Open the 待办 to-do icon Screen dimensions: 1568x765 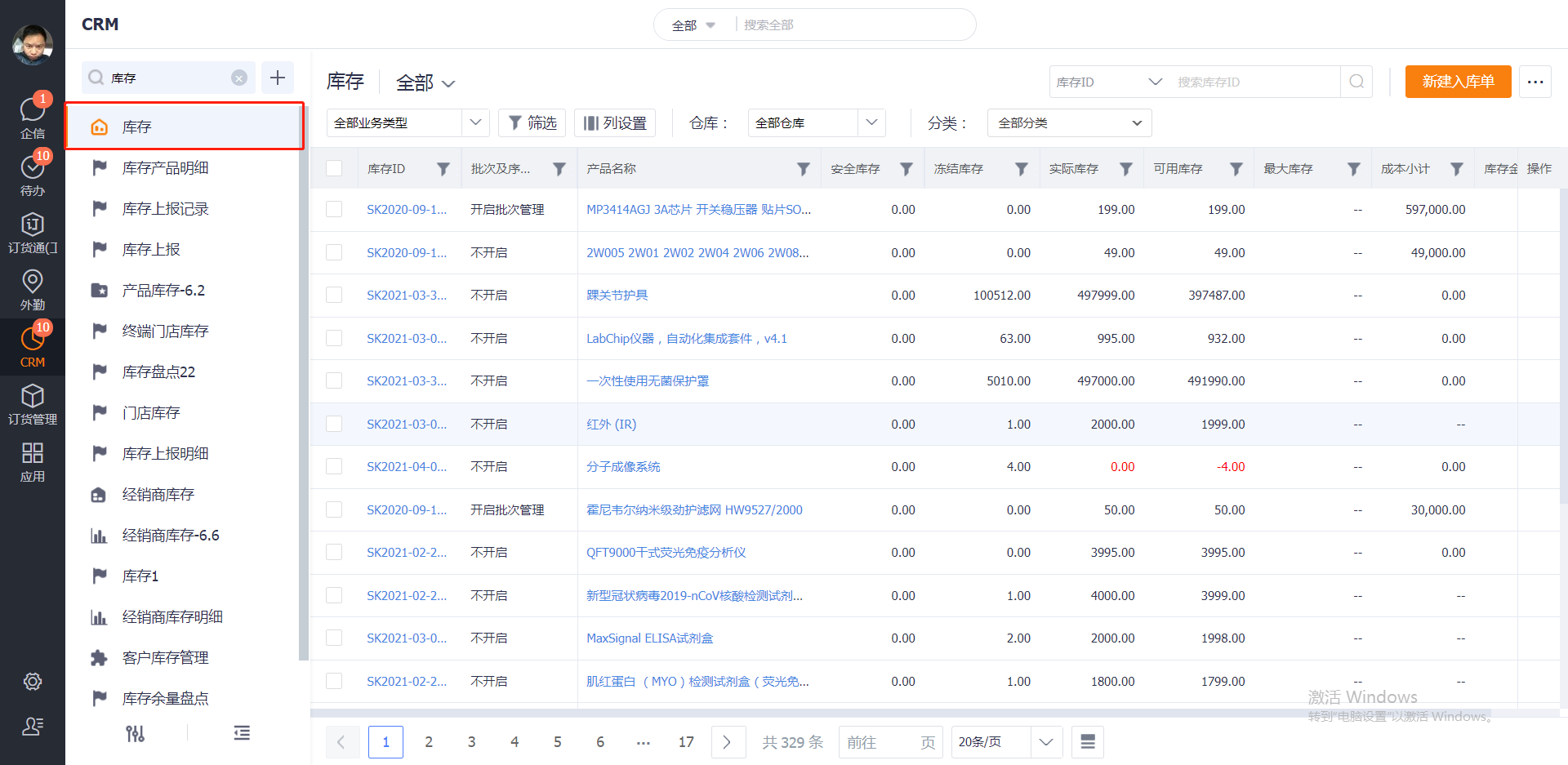click(x=33, y=173)
